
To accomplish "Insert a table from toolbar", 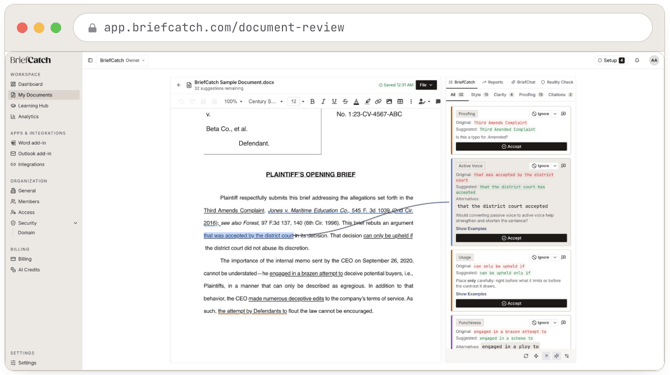I will (400, 102).
